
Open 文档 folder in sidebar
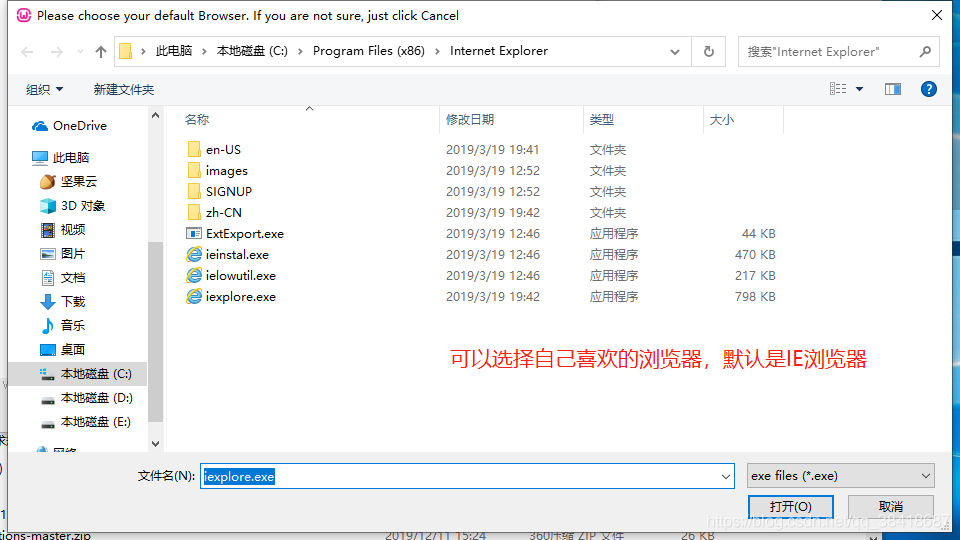(x=63, y=277)
